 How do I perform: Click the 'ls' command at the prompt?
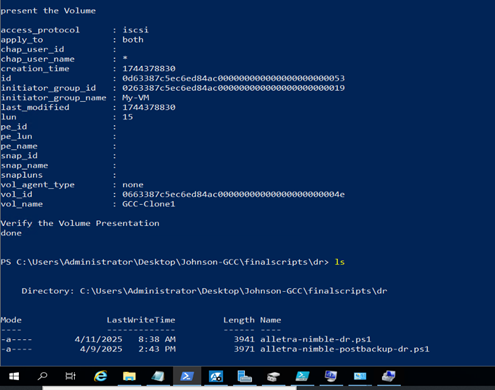coord(340,262)
